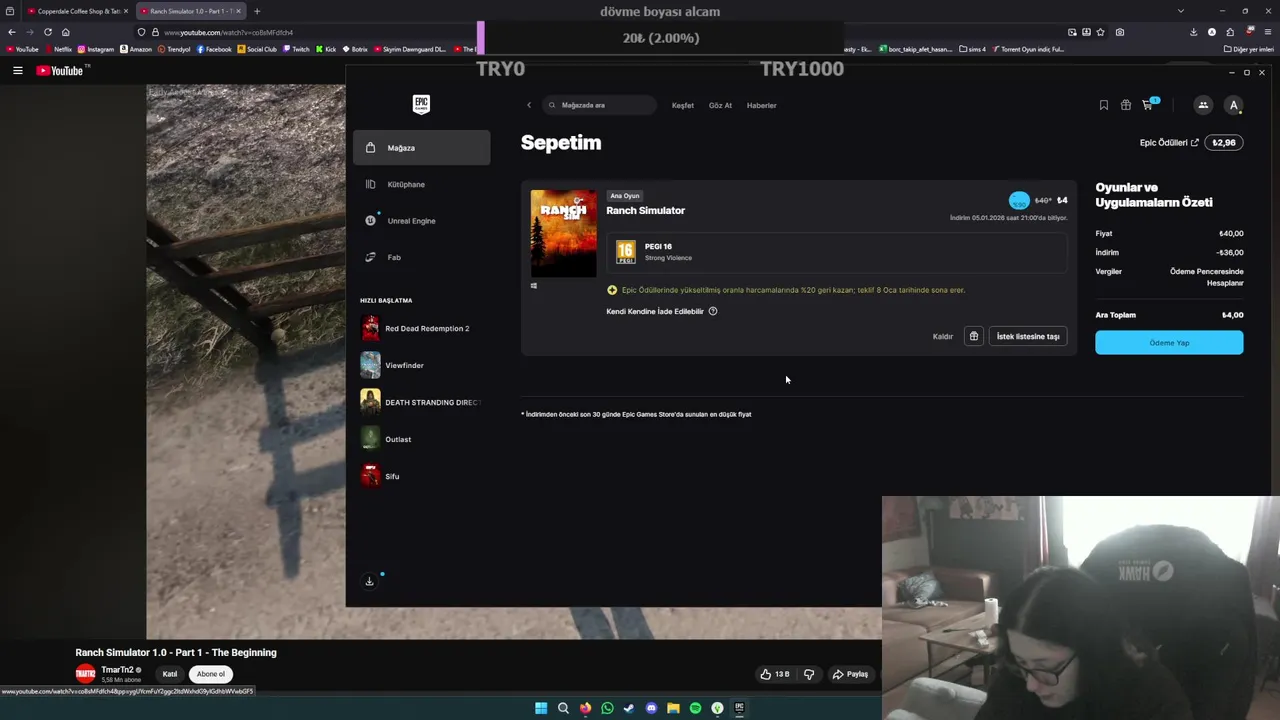Open the Göz At tab
This screenshot has height=720, width=1280.
click(x=720, y=105)
